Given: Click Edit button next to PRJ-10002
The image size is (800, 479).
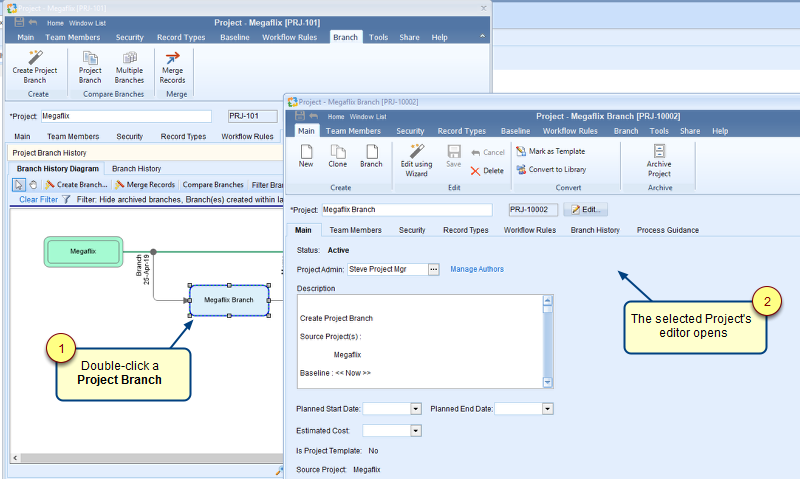Looking at the screenshot, I should coord(585,210).
